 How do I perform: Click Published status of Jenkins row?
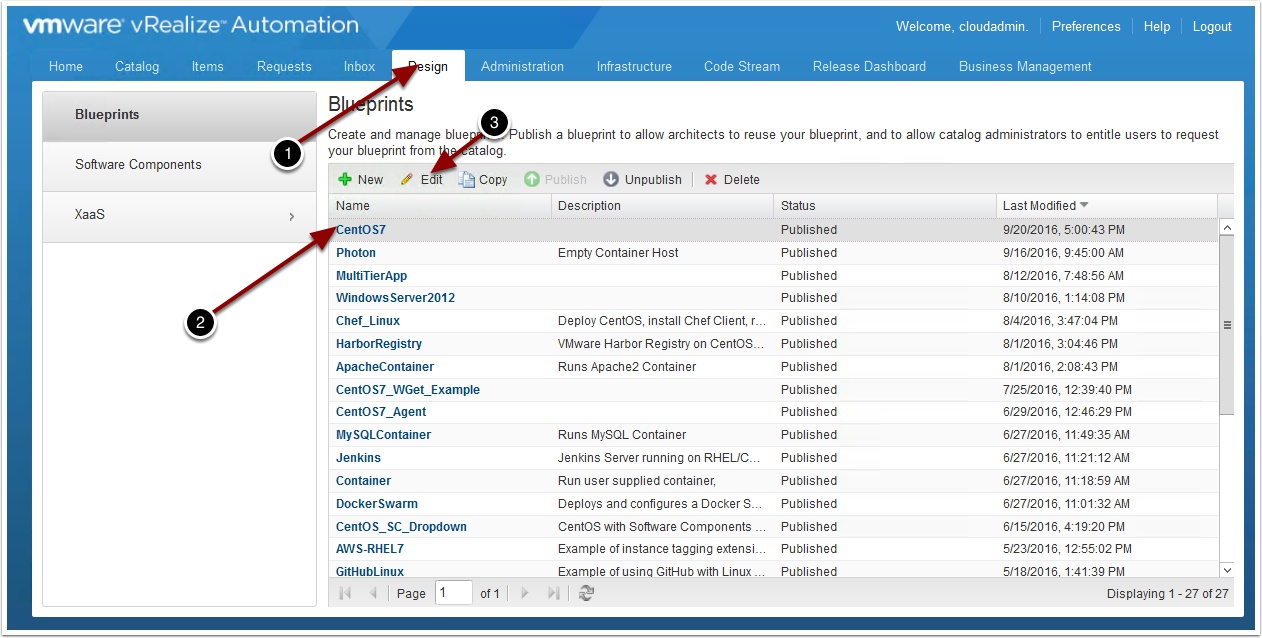809,458
